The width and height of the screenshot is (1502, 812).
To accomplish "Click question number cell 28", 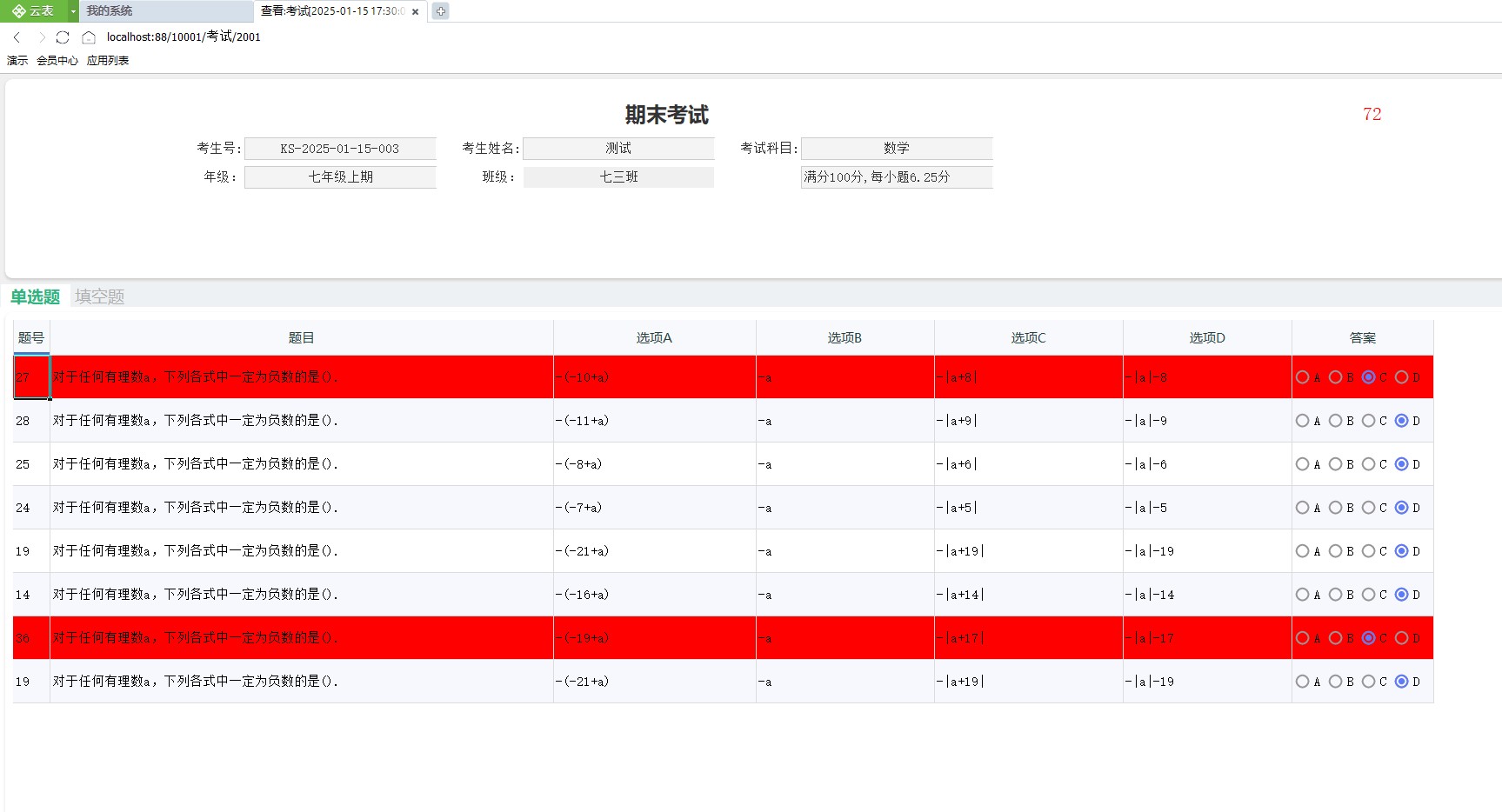I will [31, 421].
